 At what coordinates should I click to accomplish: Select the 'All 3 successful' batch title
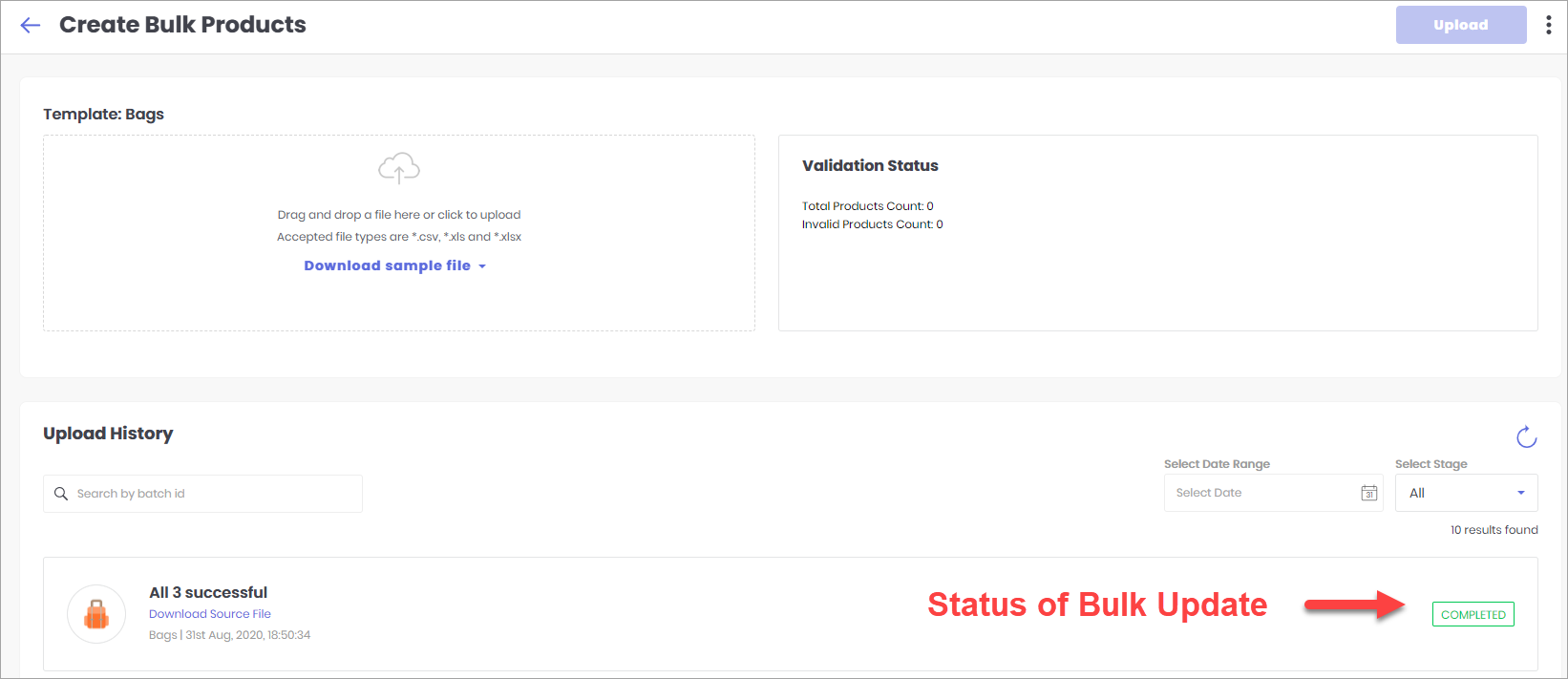(208, 592)
